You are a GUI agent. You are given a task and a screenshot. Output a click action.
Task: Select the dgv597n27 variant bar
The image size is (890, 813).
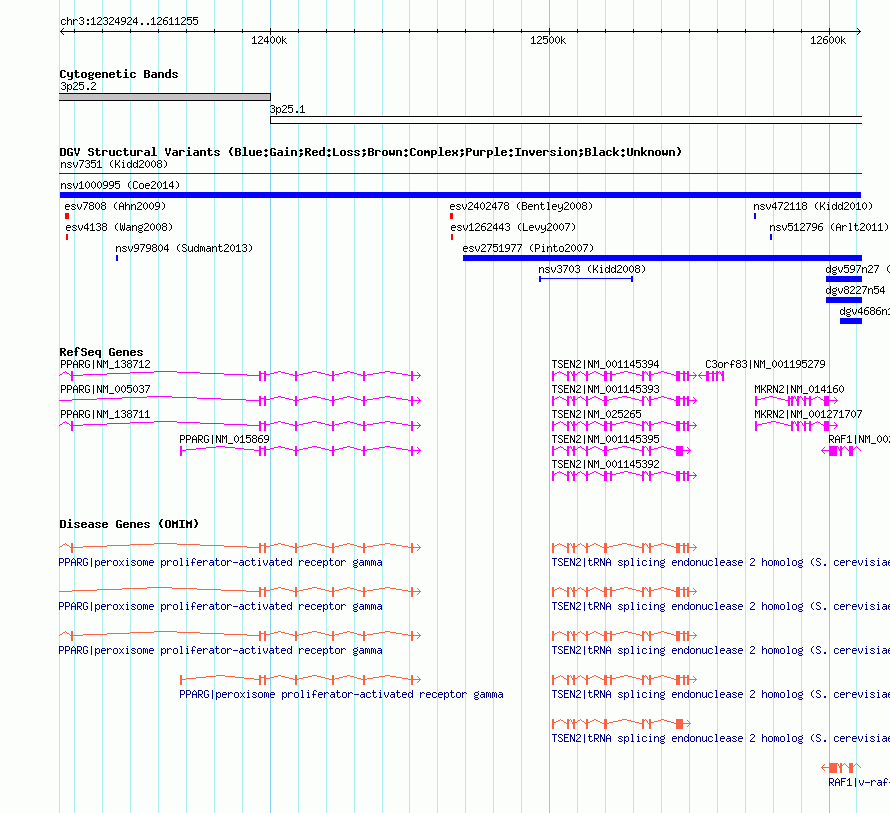843,279
